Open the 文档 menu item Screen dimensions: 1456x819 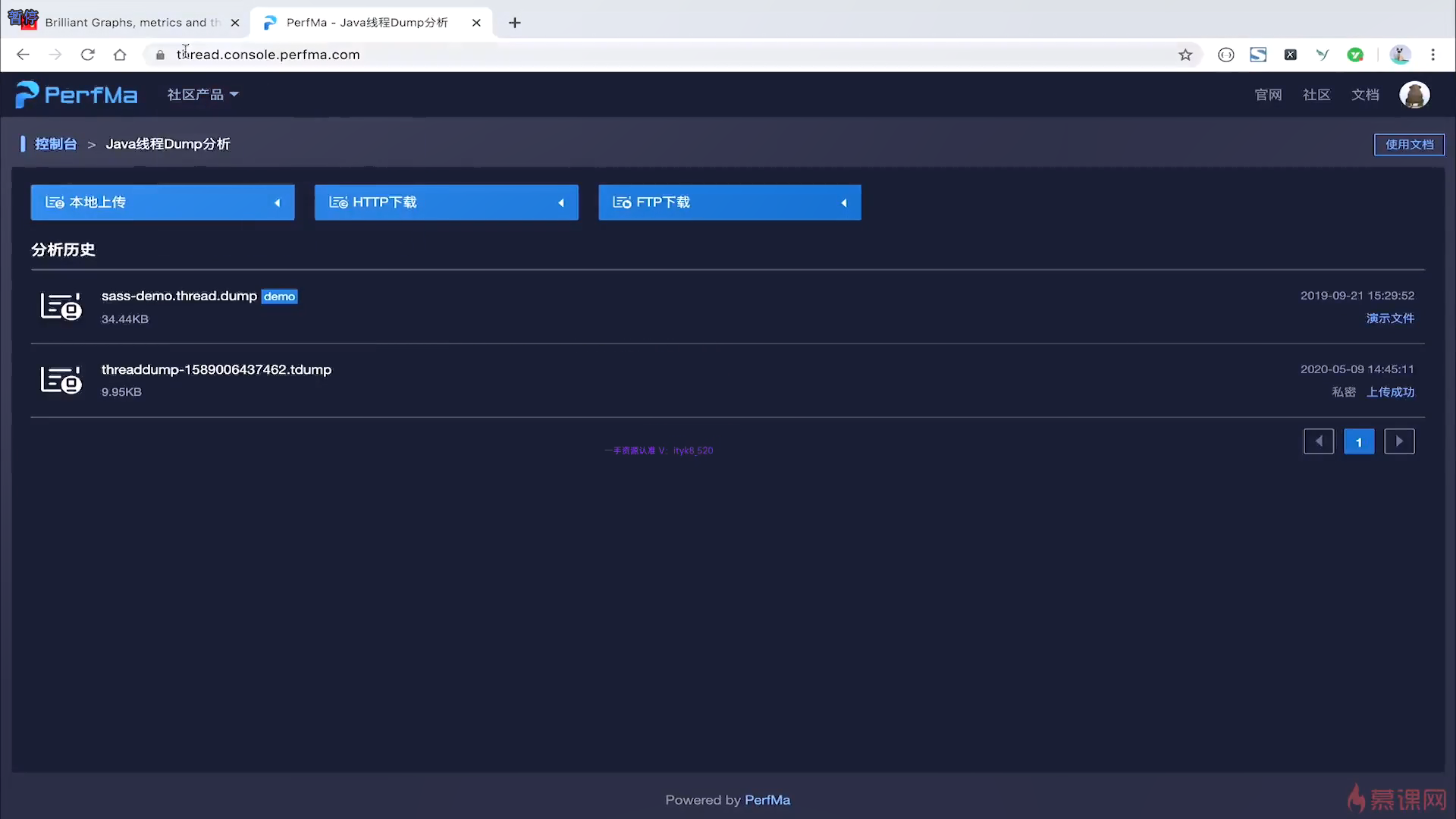pyautogui.click(x=1365, y=95)
